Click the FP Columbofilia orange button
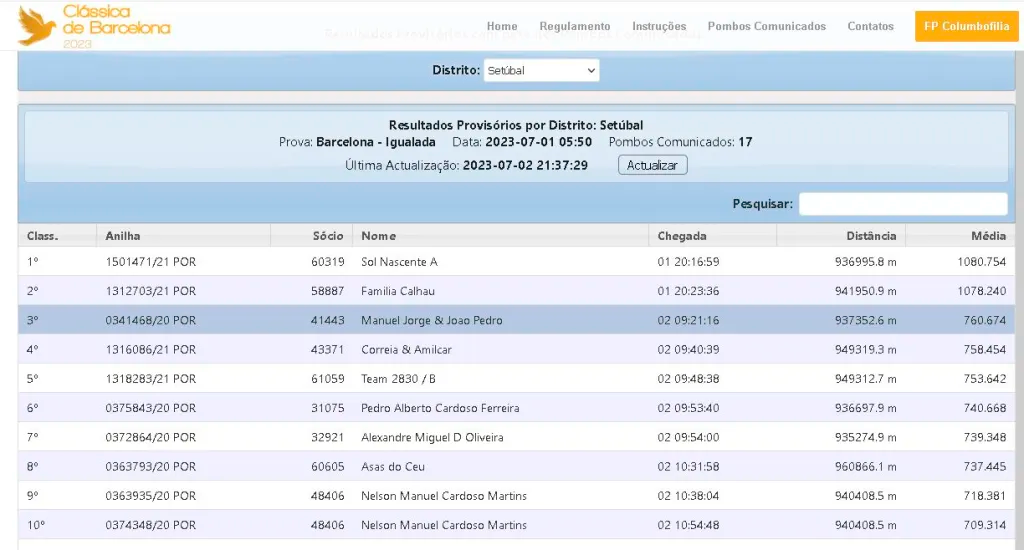Viewport: 1024px width, 550px height. coord(966,26)
